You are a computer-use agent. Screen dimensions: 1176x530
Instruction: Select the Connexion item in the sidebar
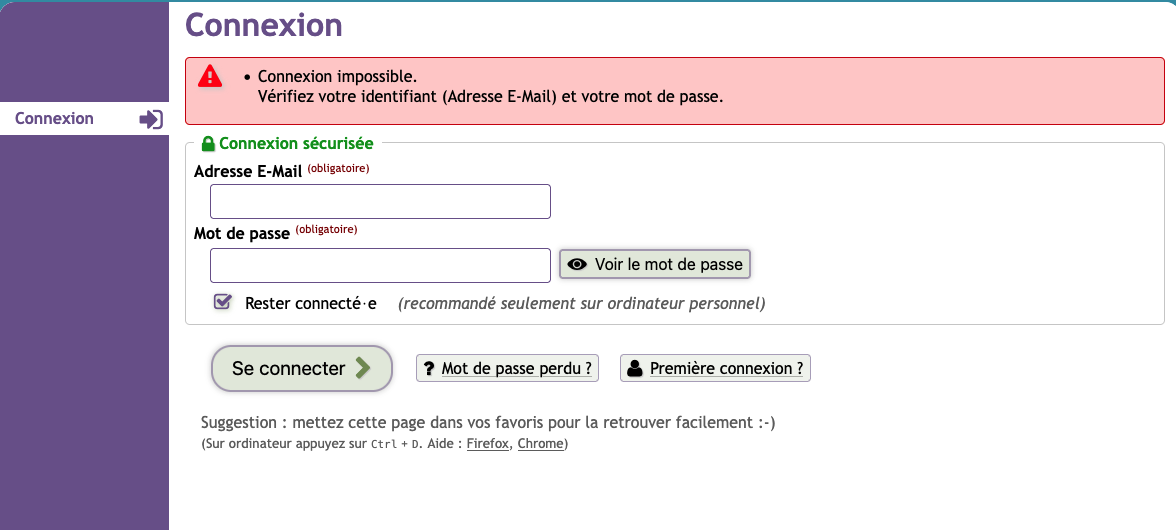55,119
